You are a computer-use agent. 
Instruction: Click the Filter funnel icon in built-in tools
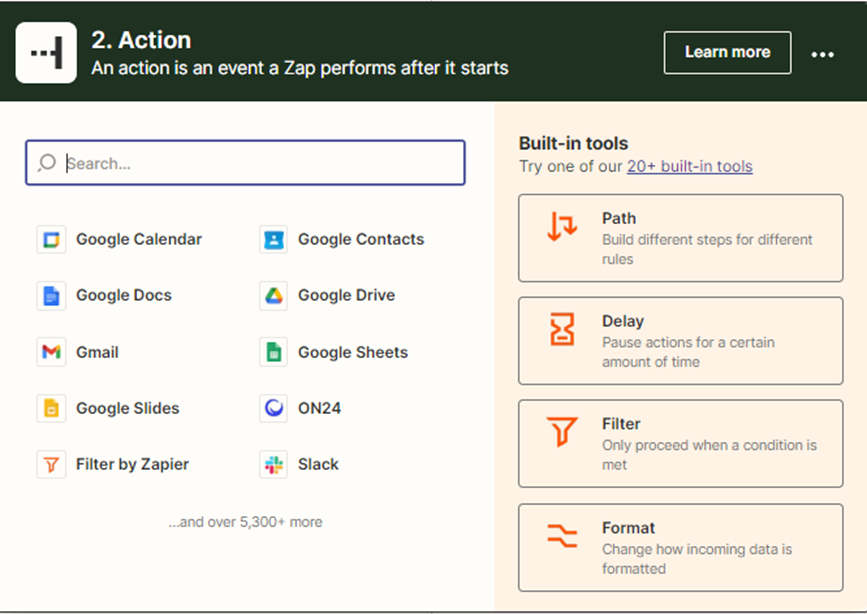pos(562,431)
